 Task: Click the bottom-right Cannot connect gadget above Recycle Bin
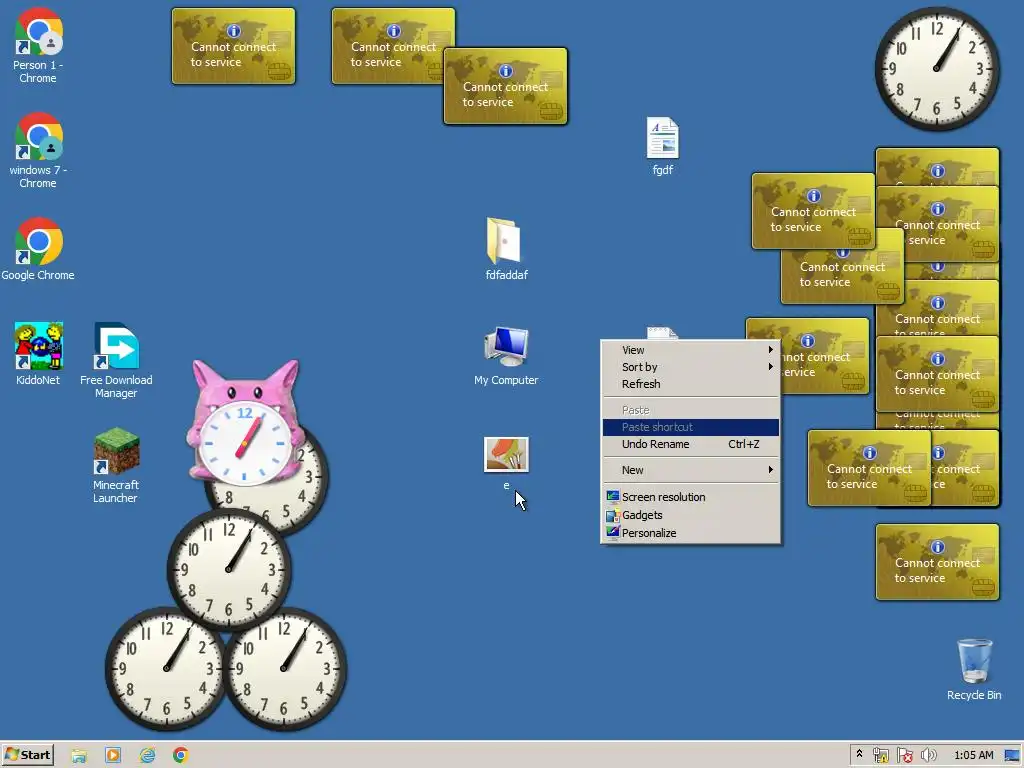click(937, 562)
